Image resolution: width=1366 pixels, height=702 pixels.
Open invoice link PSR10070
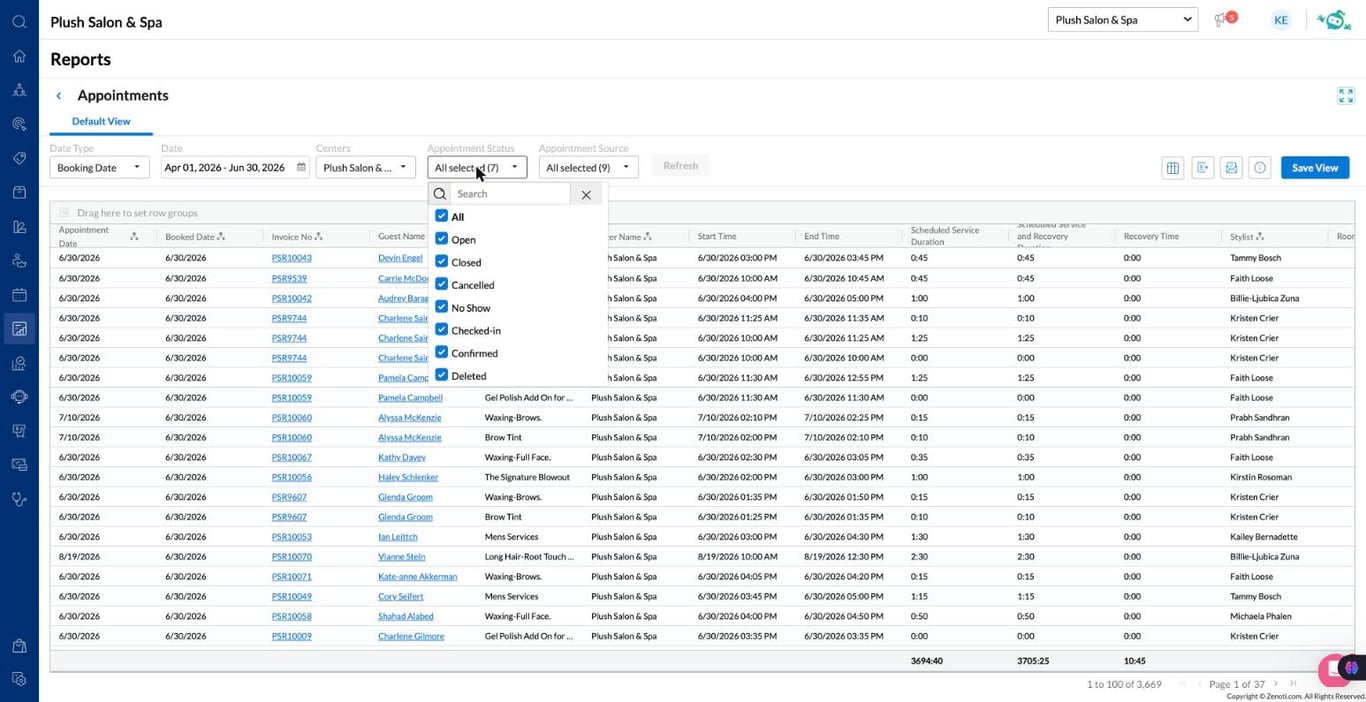[292, 556]
